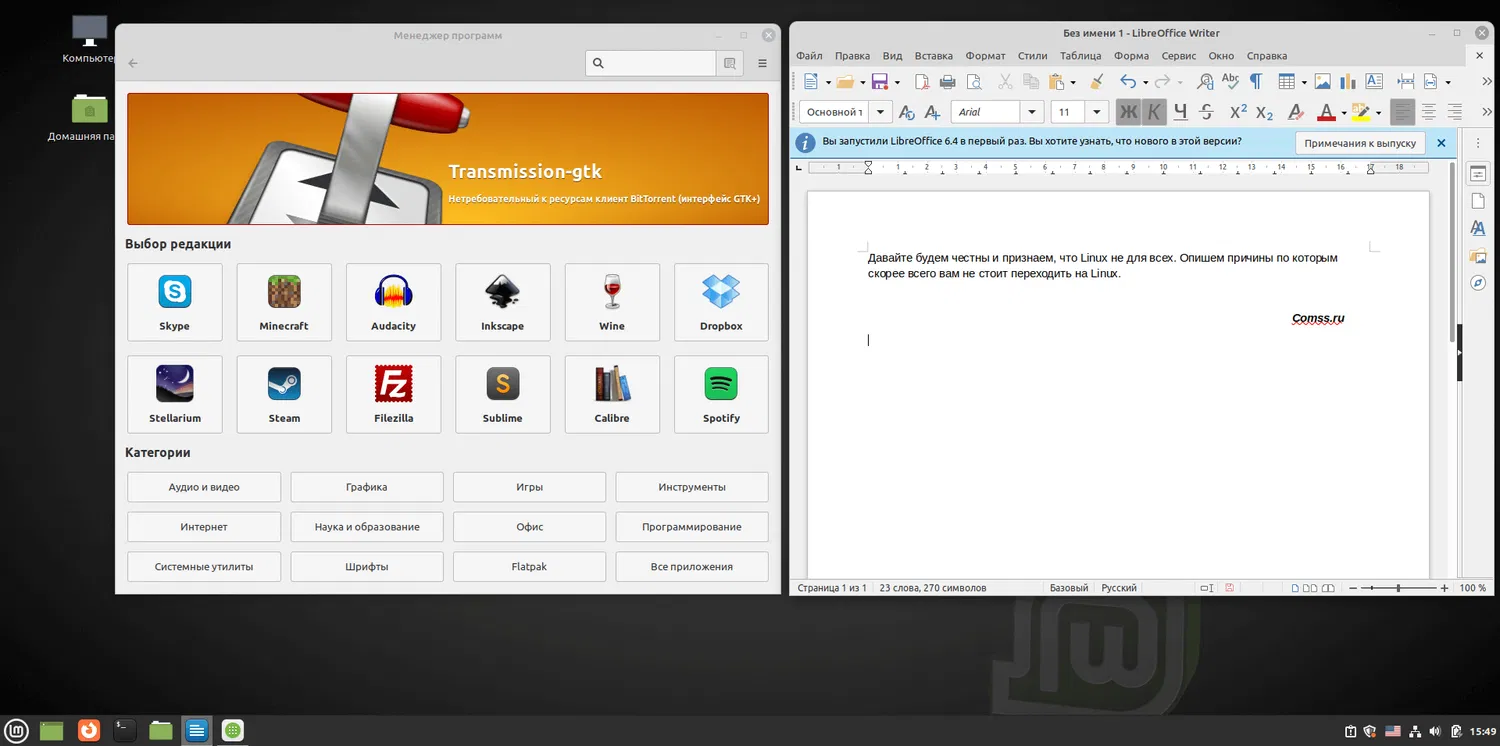Select the Dropbox app tile
Viewport: 1500px width, 746px height.
click(x=721, y=302)
